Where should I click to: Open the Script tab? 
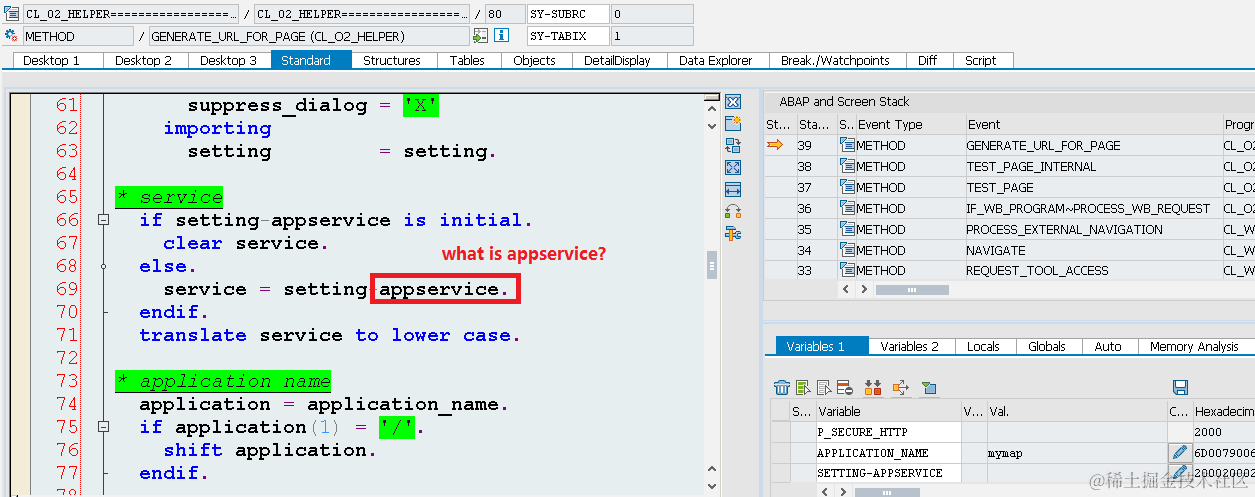(x=981, y=60)
